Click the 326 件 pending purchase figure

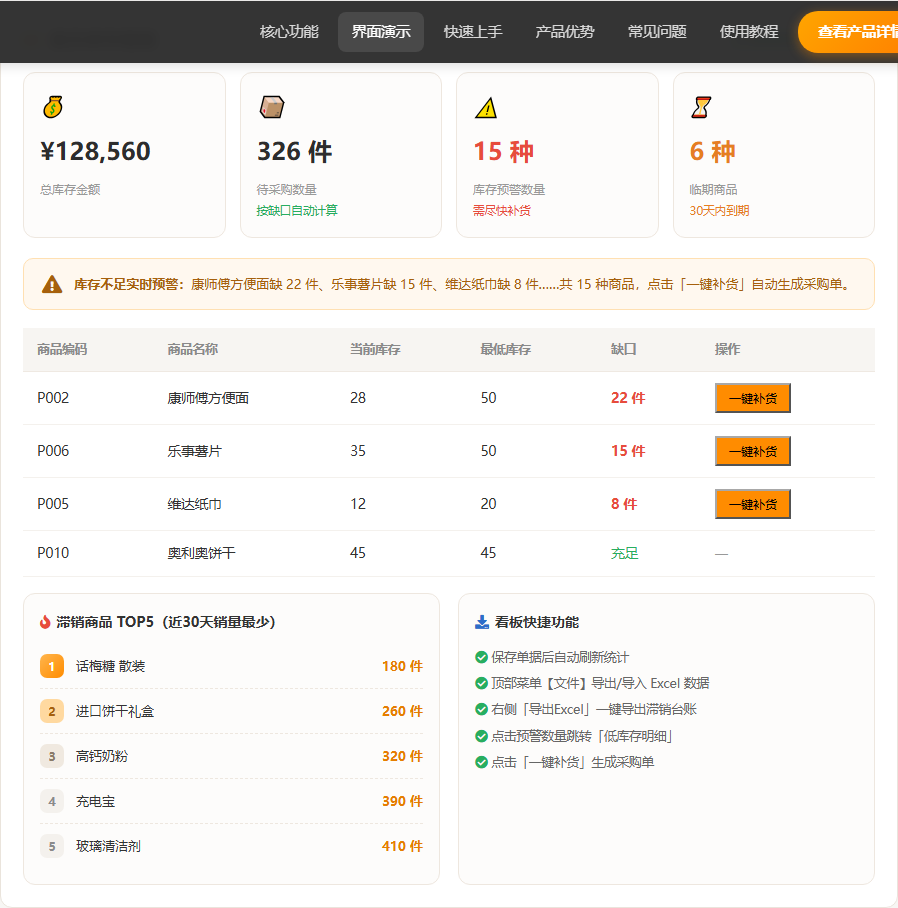click(x=294, y=152)
